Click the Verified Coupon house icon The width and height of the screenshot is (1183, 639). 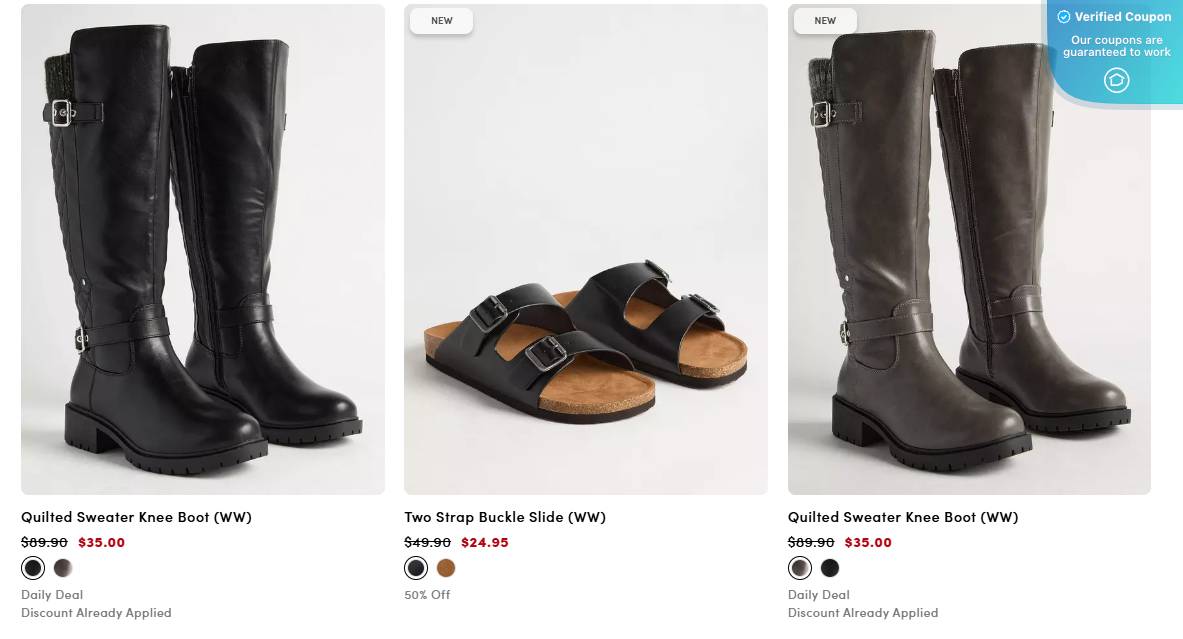pos(1116,80)
